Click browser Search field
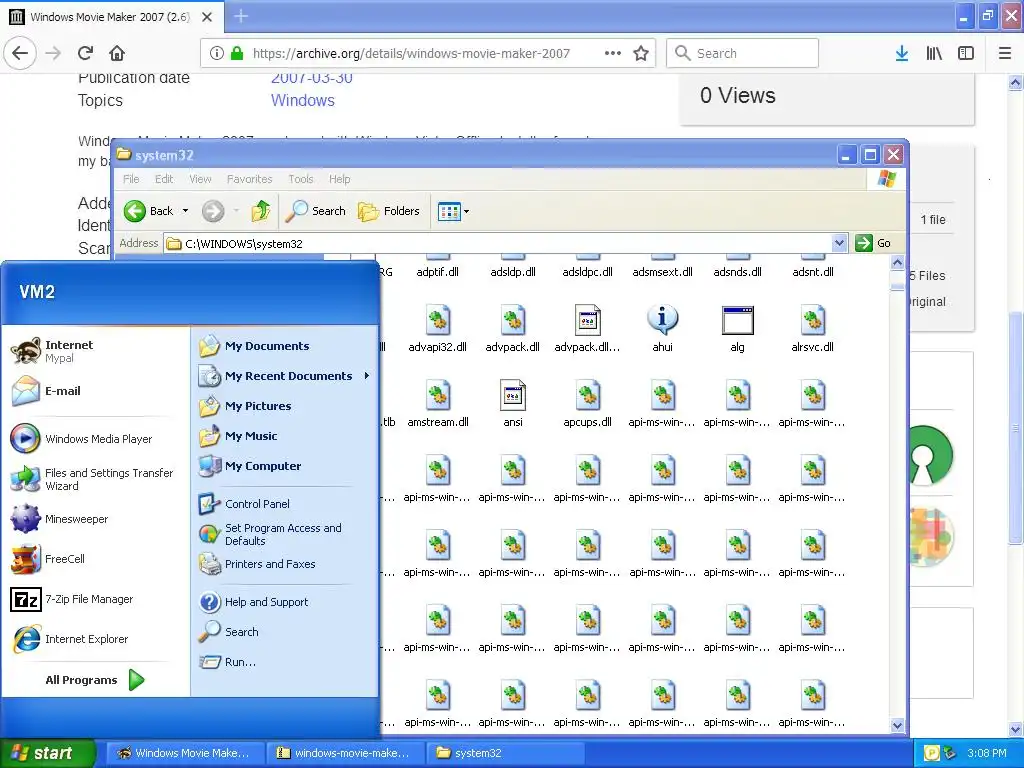Image resolution: width=1024 pixels, height=768 pixels. (x=742, y=54)
